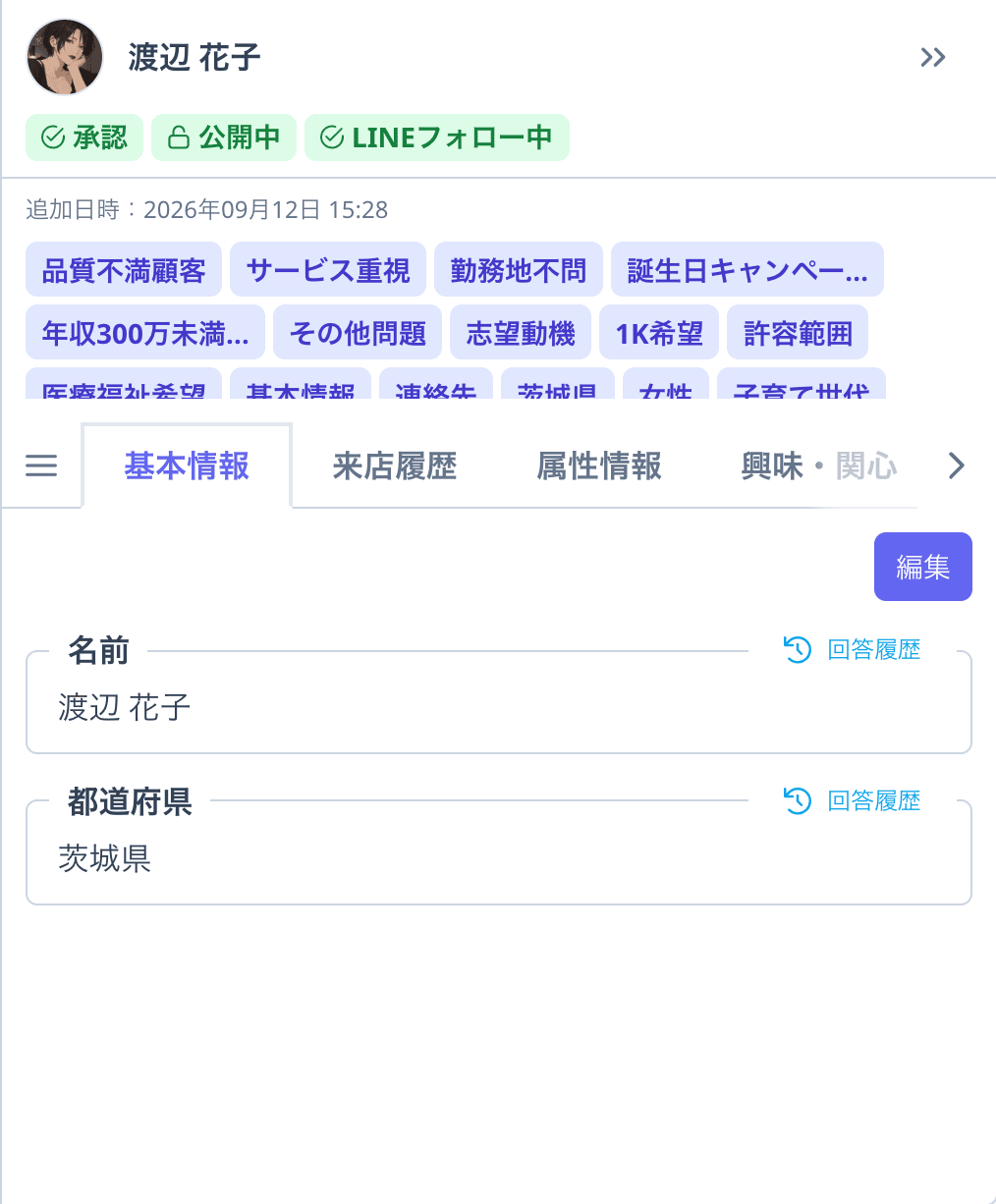The image size is (996, 1204).
Task: Click the 編集 button
Action: click(923, 567)
